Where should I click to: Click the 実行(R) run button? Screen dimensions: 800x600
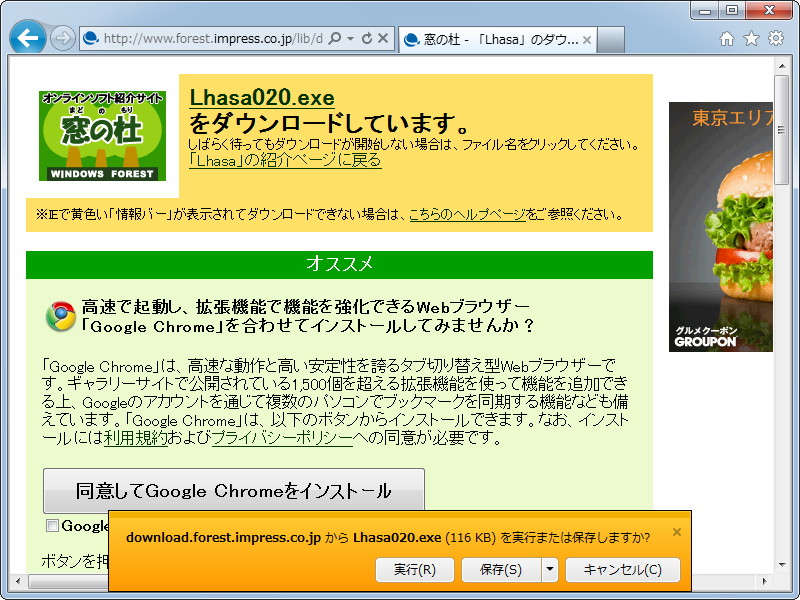pyautogui.click(x=415, y=570)
